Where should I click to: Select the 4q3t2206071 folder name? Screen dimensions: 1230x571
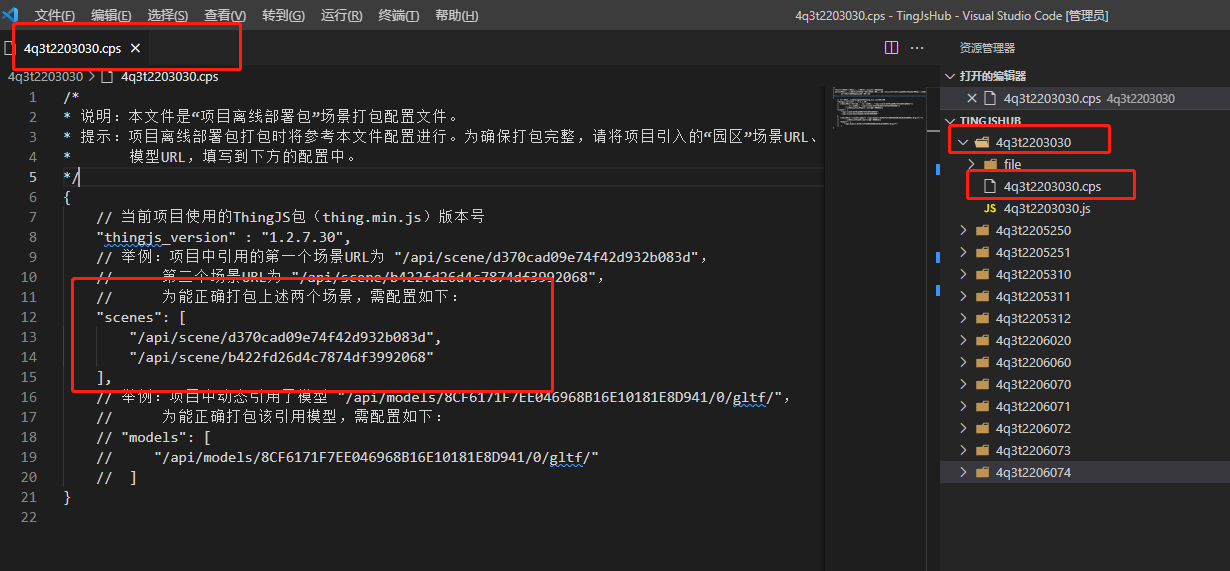pyautogui.click(x=1033, y=406)
